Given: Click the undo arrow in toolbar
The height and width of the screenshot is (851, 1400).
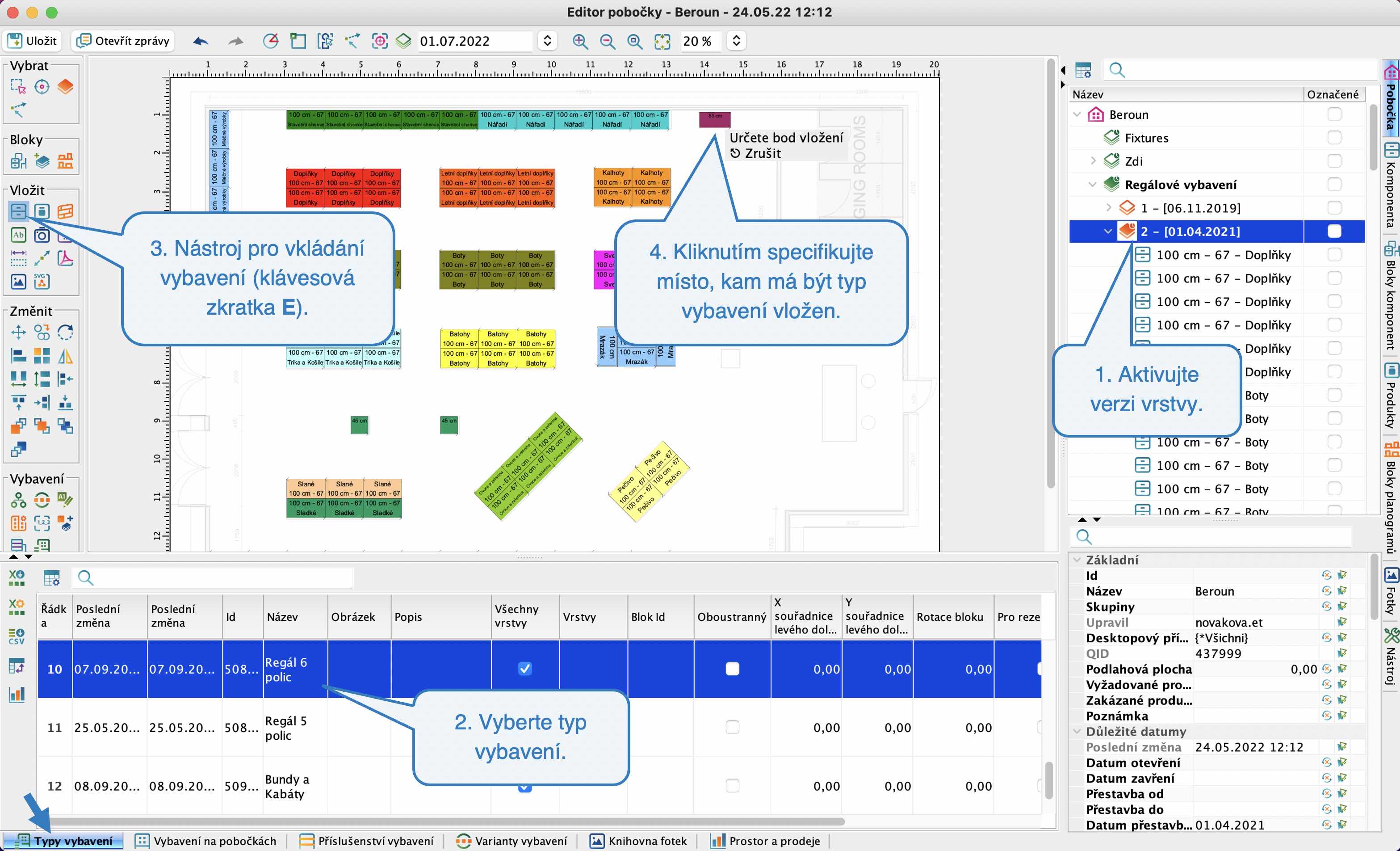Looking at the screenshot, I should click(x=201, y=41).
